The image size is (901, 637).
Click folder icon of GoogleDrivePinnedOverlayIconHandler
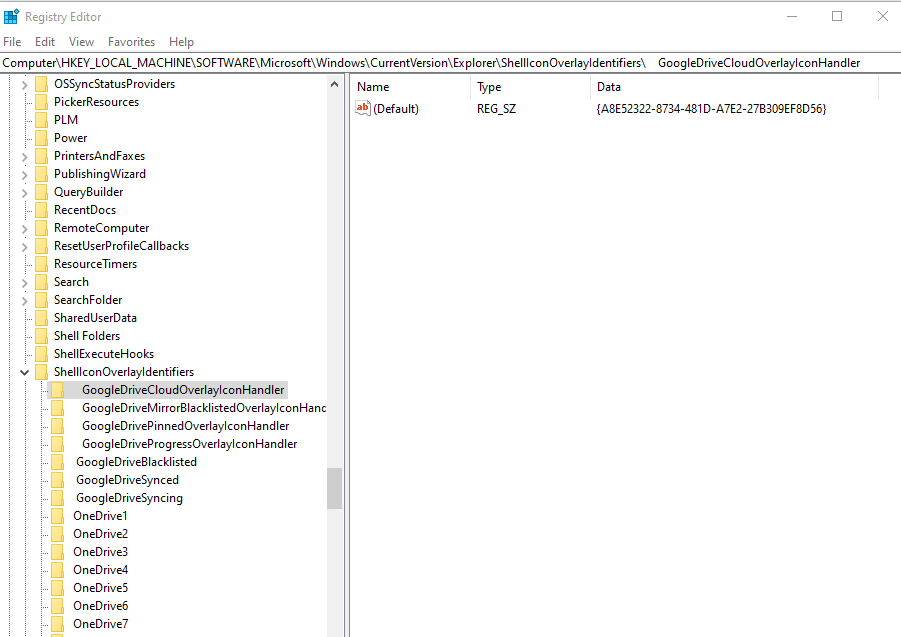coord(57,426)
